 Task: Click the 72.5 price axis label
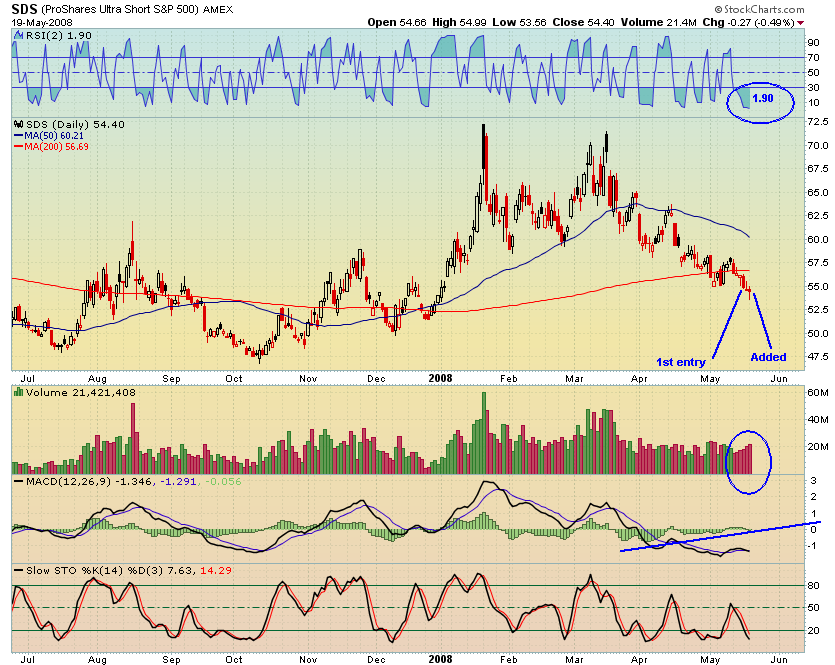coord(817,121)
